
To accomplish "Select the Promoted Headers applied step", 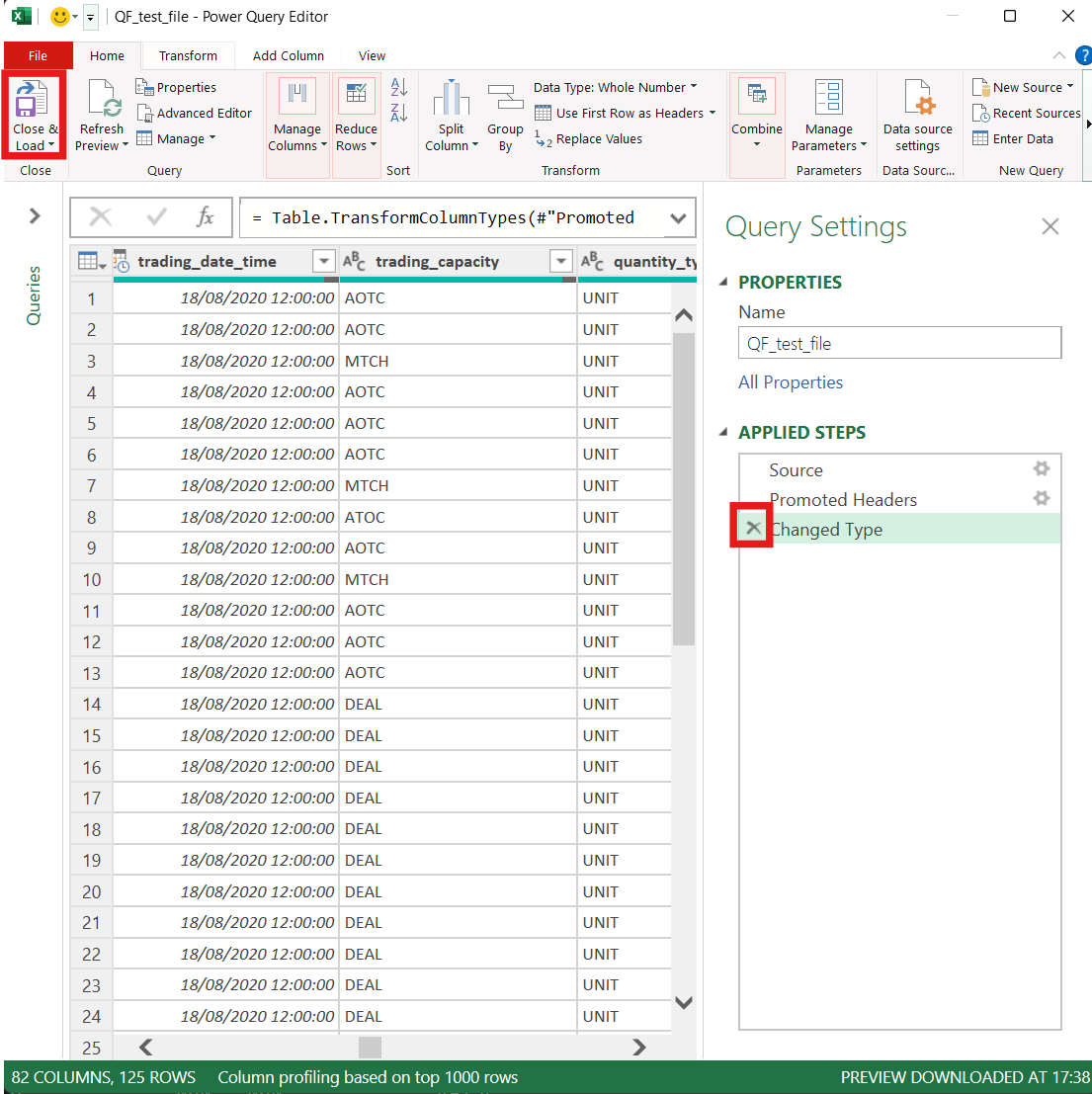I will 899,499.
